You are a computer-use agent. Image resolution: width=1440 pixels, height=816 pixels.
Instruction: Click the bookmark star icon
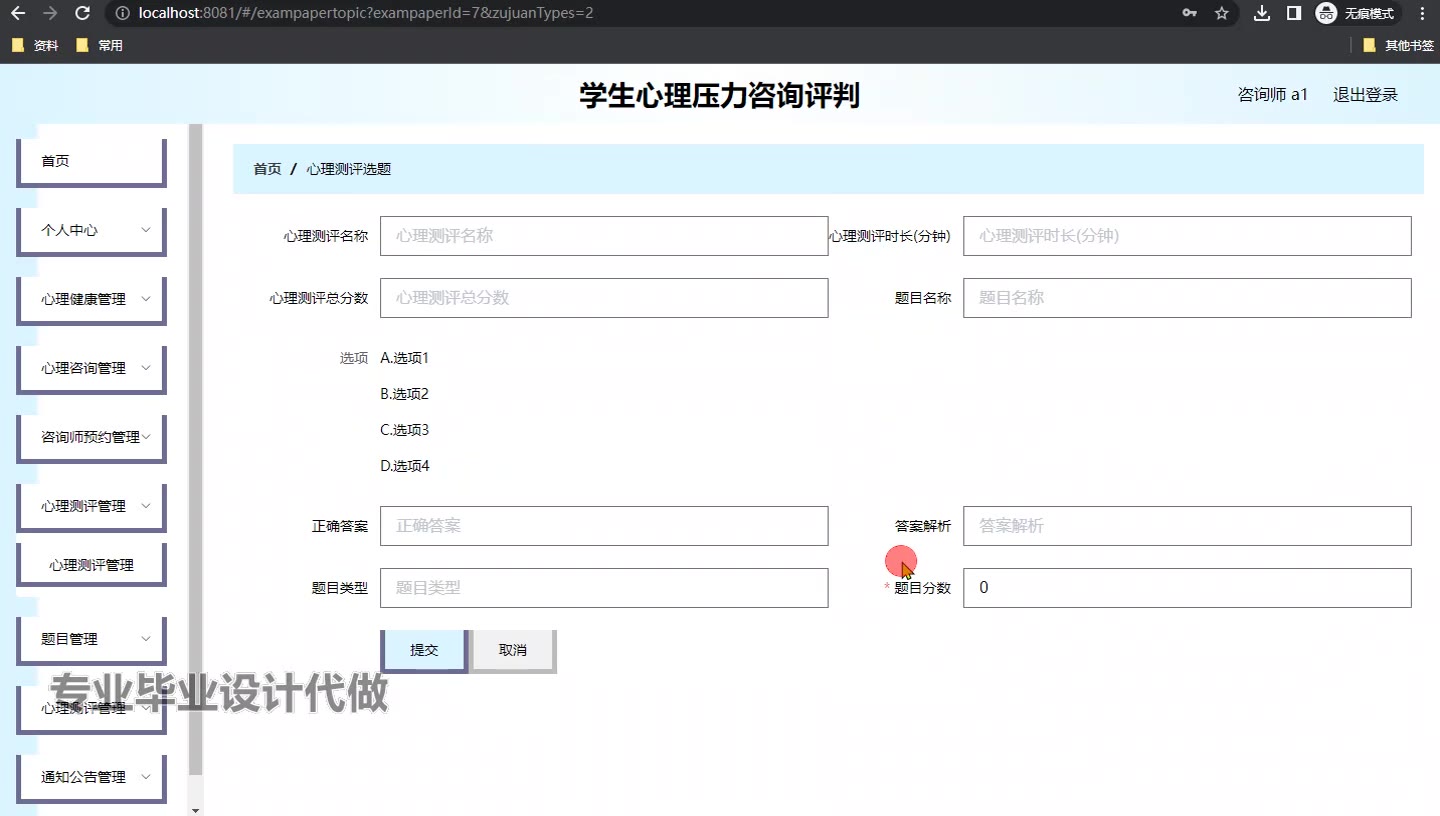1221,13
